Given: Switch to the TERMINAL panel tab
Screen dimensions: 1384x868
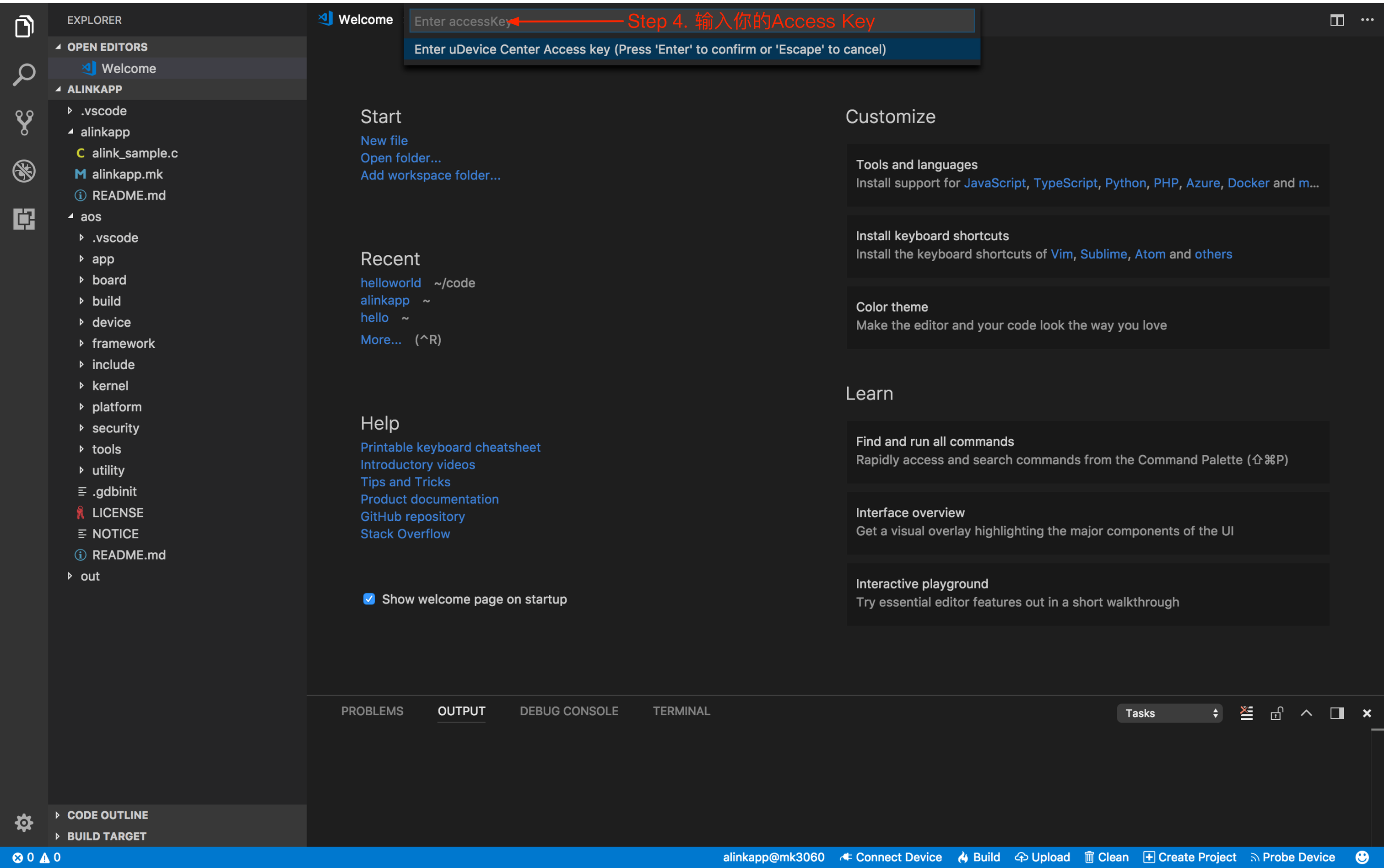Looking at the screenshot, I should point(681,711).
